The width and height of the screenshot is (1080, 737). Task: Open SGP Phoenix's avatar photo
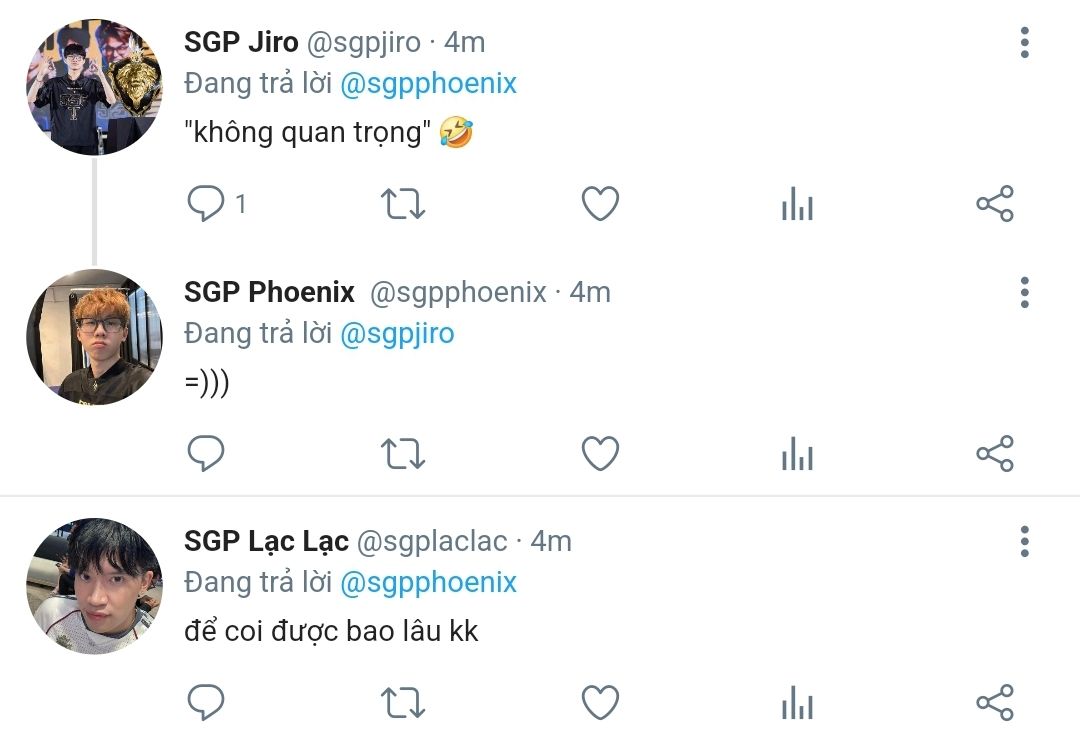click(x=94, y=337)
